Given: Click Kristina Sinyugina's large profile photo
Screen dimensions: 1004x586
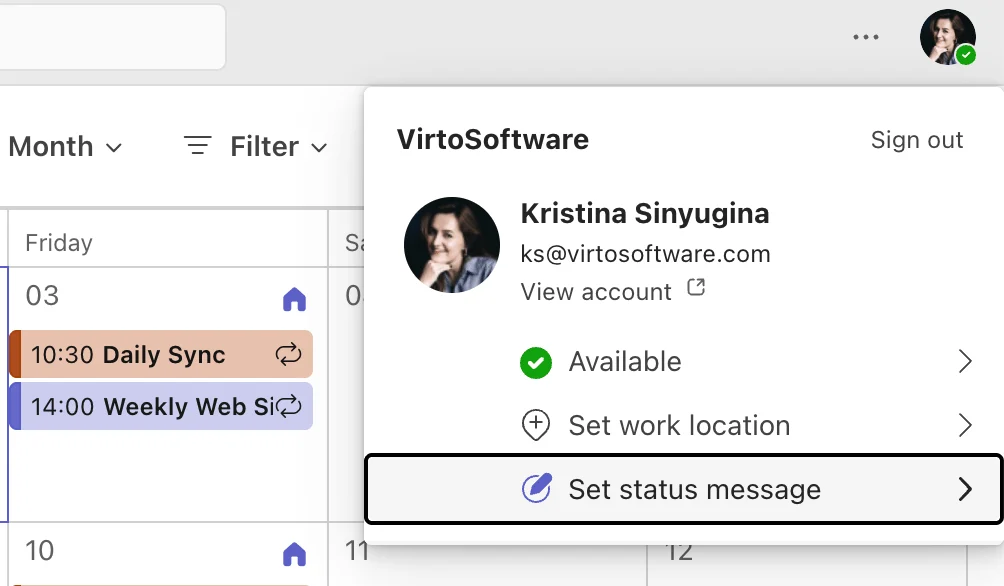Looking at the screenshot, I should coord(452,245).
